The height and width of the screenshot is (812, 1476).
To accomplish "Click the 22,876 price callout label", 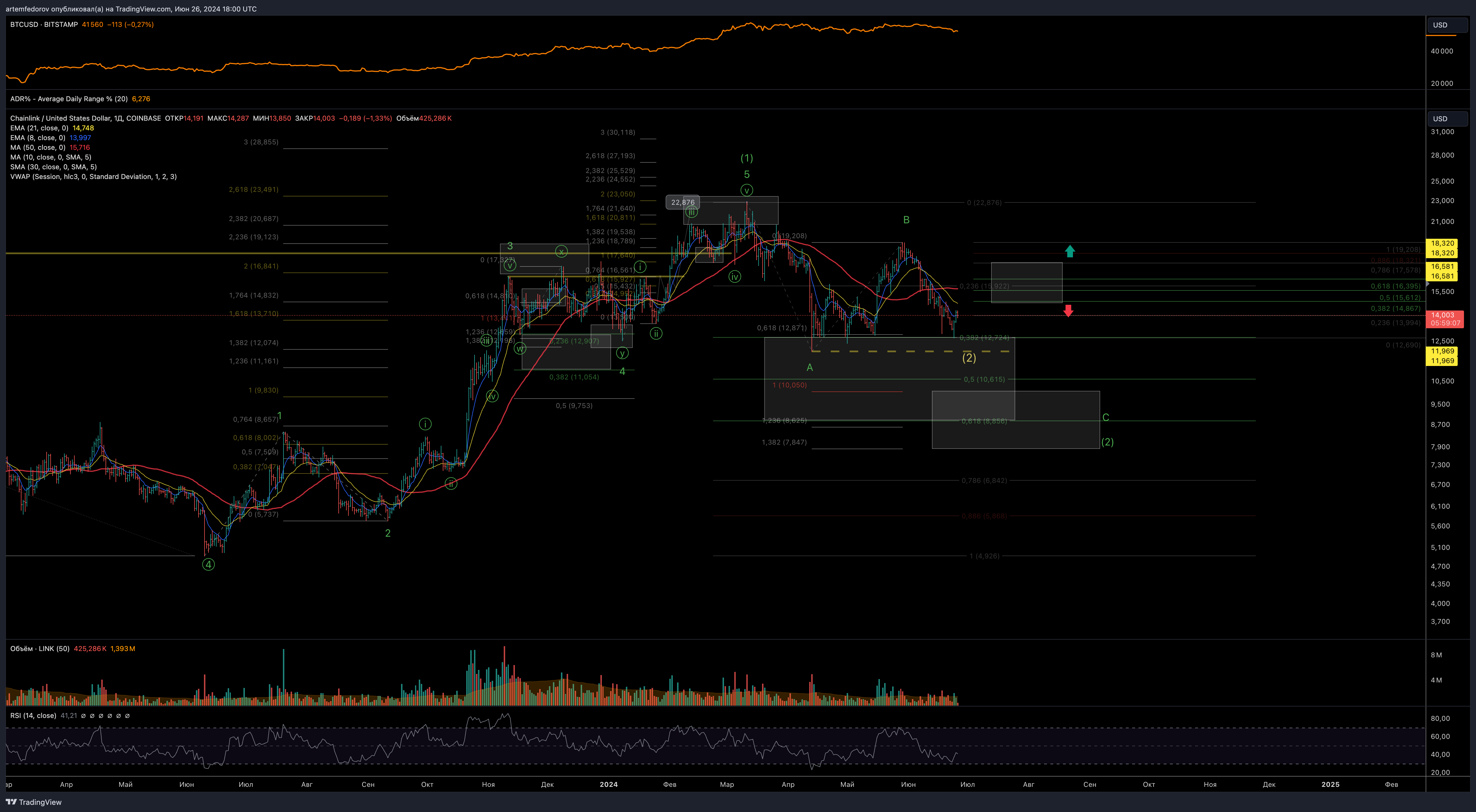I will tap(683, 202).
